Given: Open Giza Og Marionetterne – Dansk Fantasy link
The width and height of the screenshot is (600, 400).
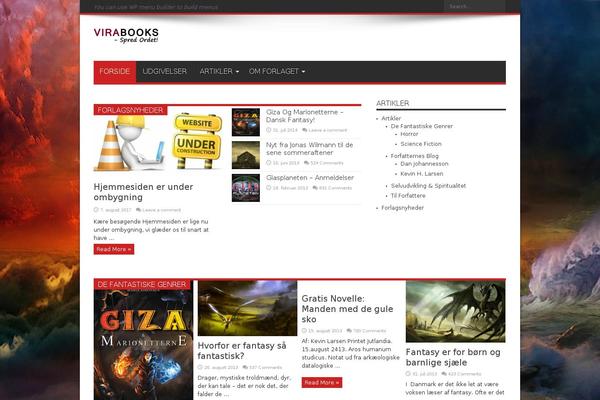Looking at the screenshot, I should tap(304, 116).
